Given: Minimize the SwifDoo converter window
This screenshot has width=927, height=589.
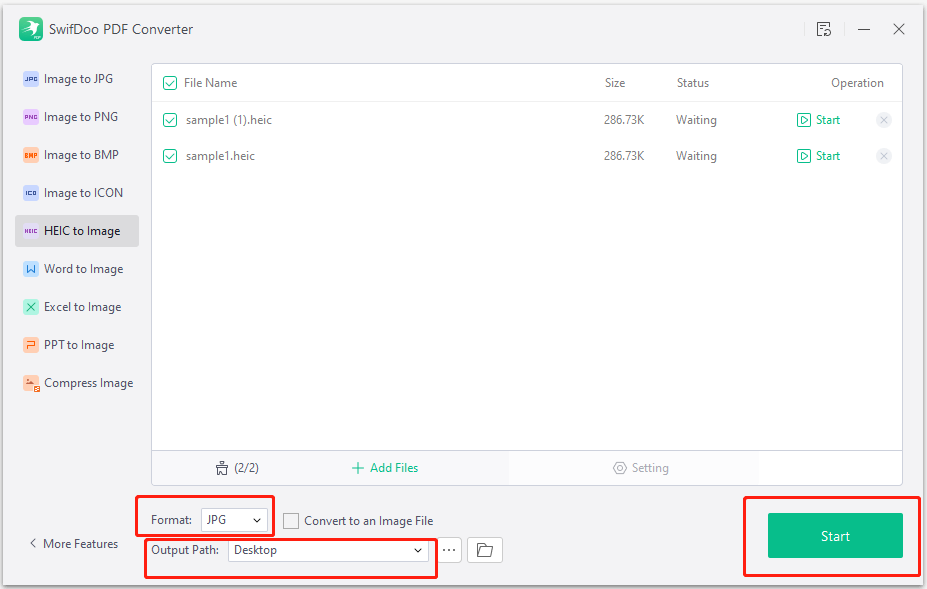Looking at the screenshot, I should click(864, 29).
